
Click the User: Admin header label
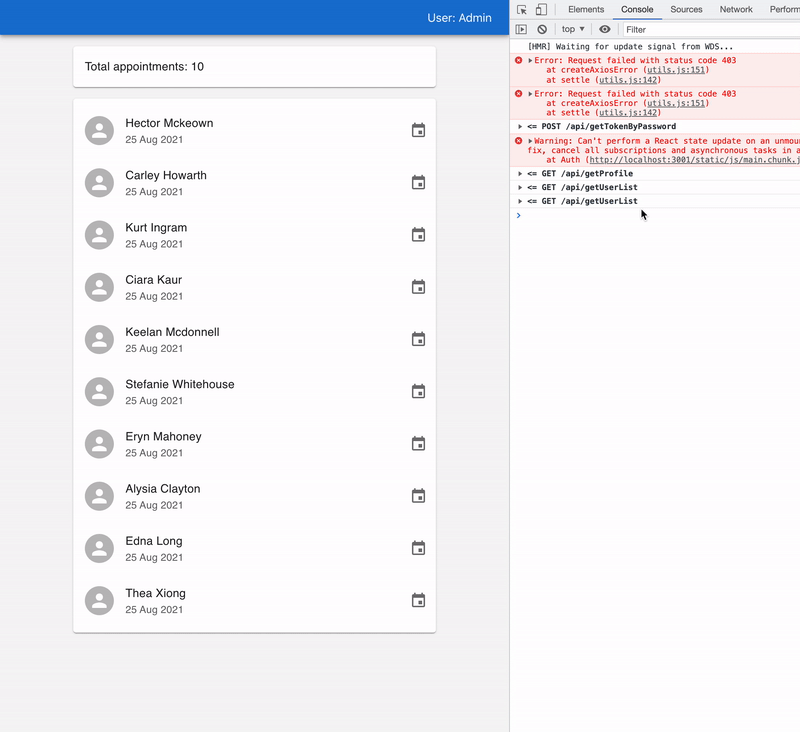click(x=459, y=18)
